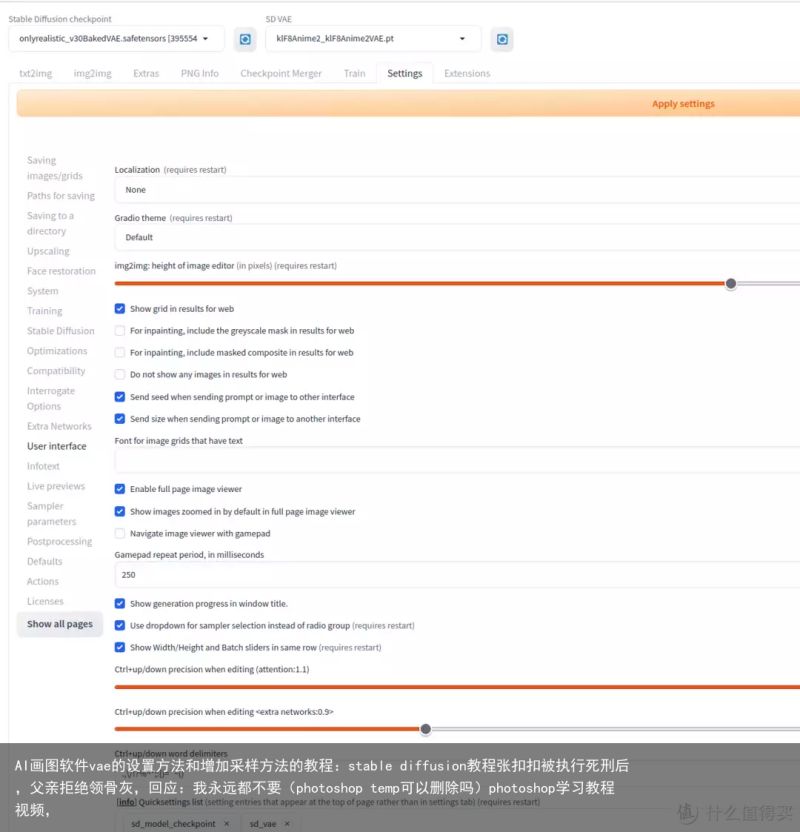The image size is (800, 832).
Task: Open Interrogate Options settings page
Action: pyautogui.click(x=51, y=398)
